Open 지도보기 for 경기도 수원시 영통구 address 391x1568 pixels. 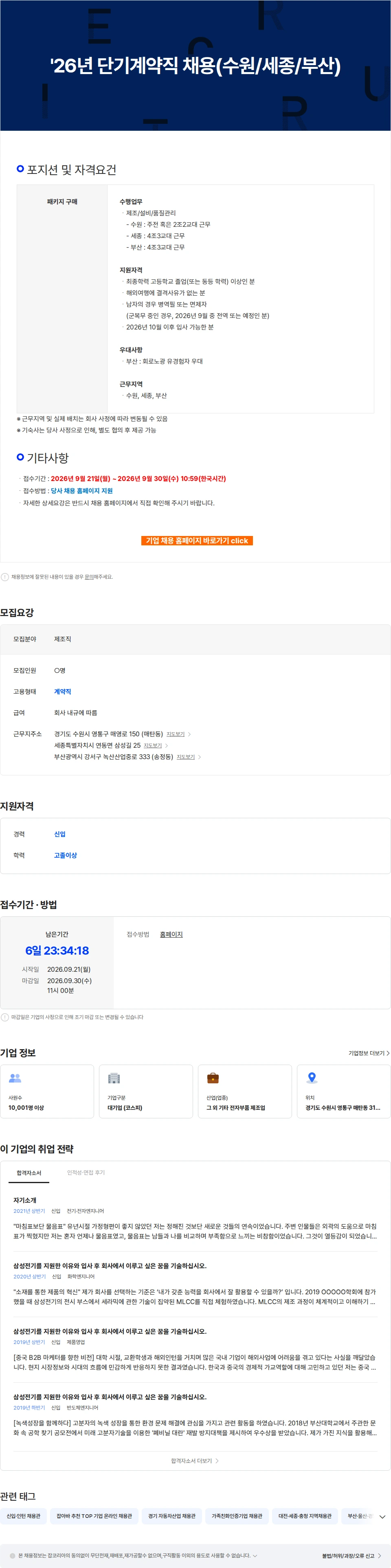(178, 734)
